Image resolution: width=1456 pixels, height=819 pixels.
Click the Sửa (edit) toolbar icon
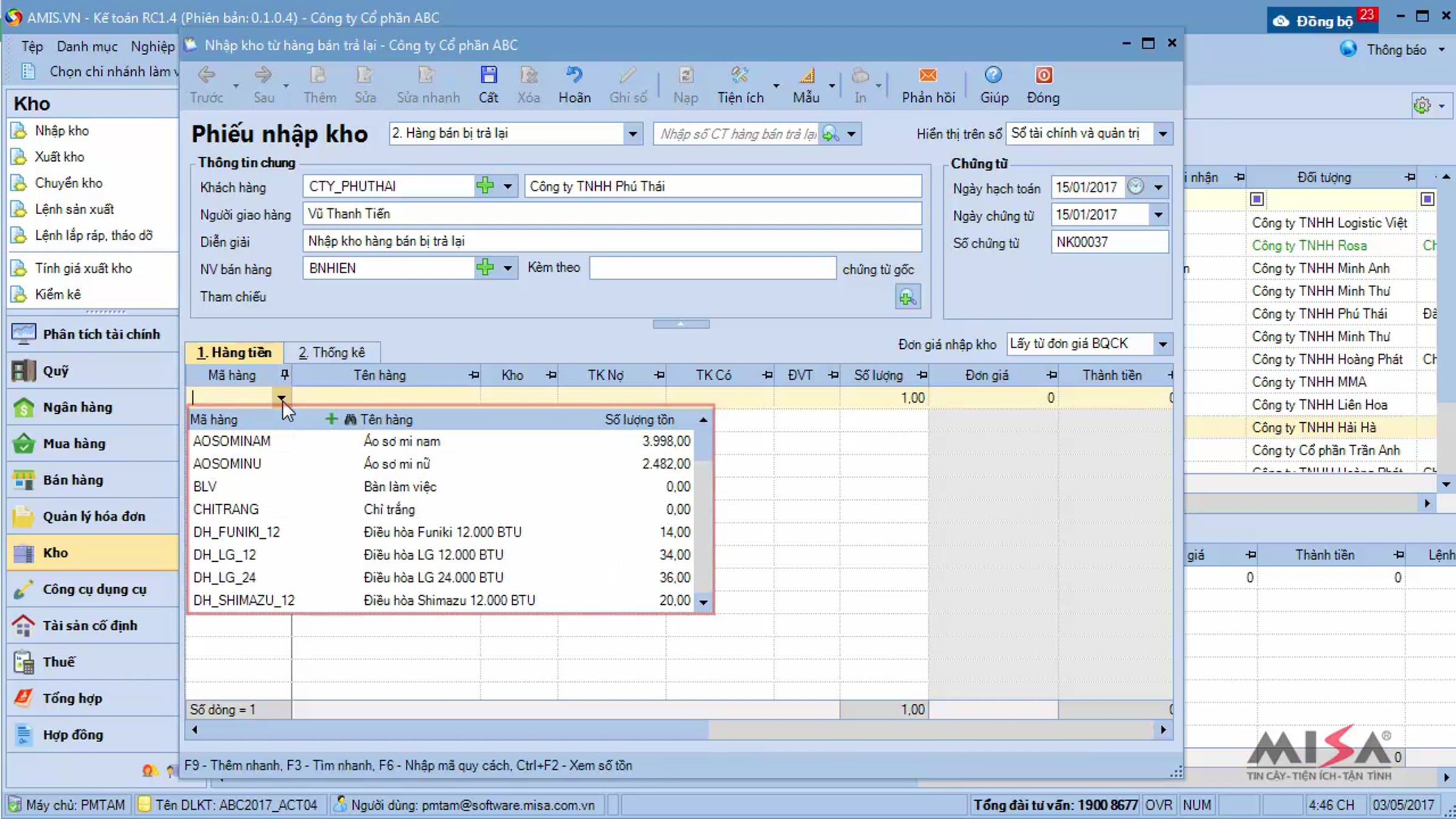point(365,75)
